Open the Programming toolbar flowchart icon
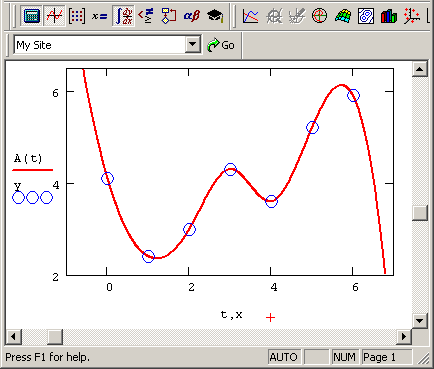The image size is (434, 369). click(x=169, y=16)
